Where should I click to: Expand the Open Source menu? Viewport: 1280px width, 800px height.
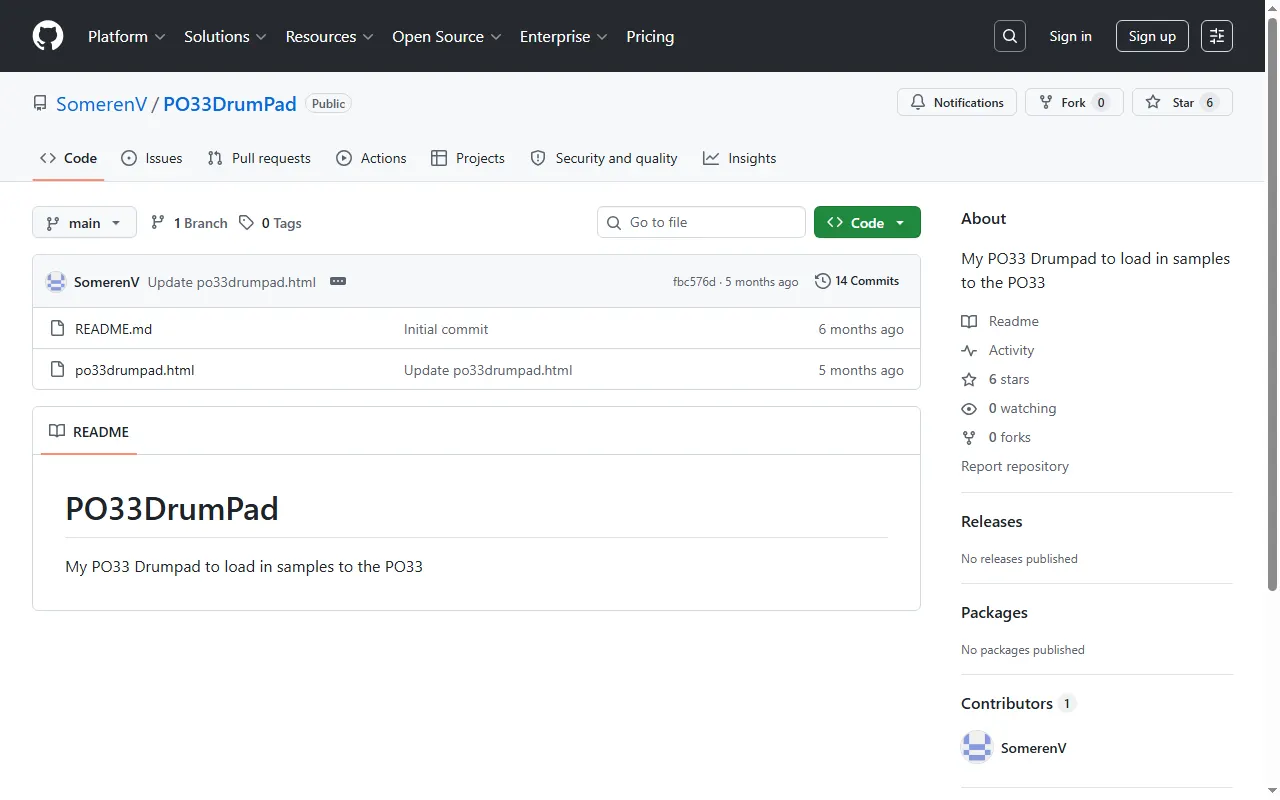click(x=447, y=36)
